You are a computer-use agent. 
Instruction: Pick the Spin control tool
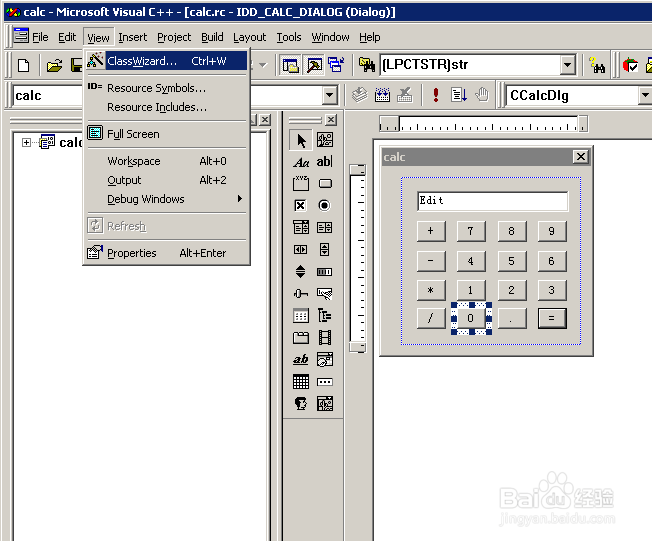(300, 272)
